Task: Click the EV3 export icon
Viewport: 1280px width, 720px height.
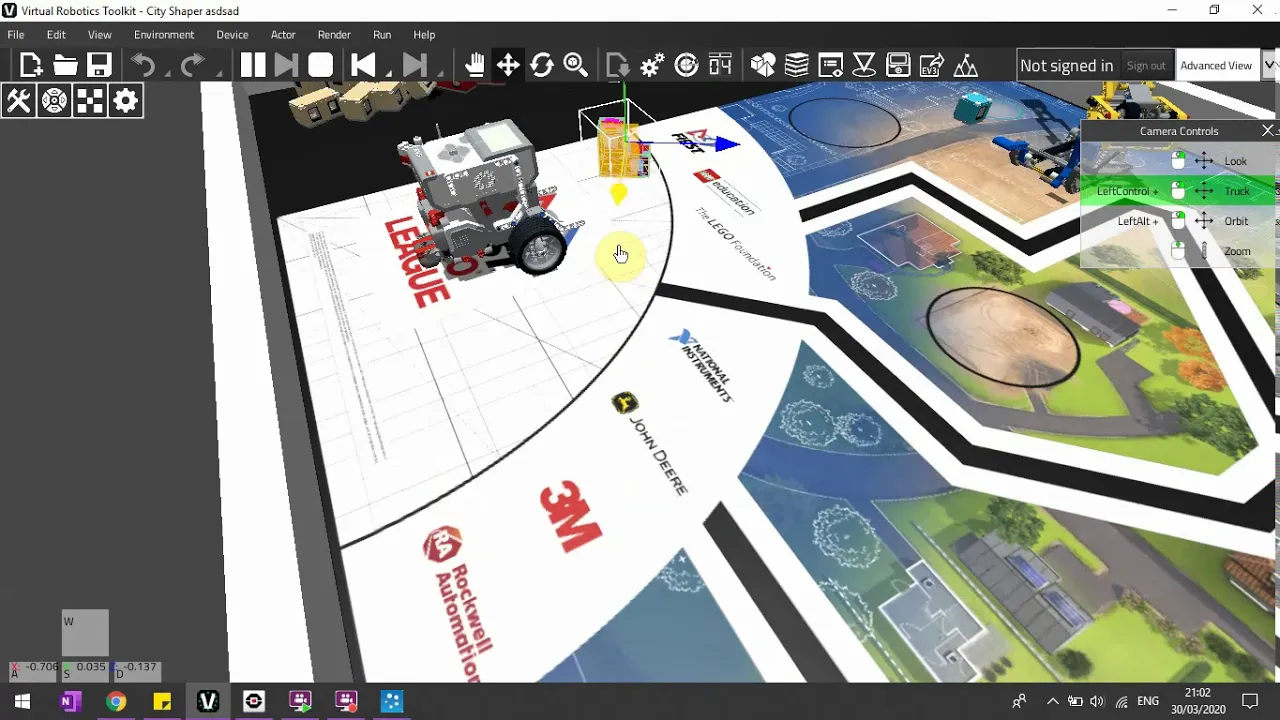Action: click(x=932, y=66)
